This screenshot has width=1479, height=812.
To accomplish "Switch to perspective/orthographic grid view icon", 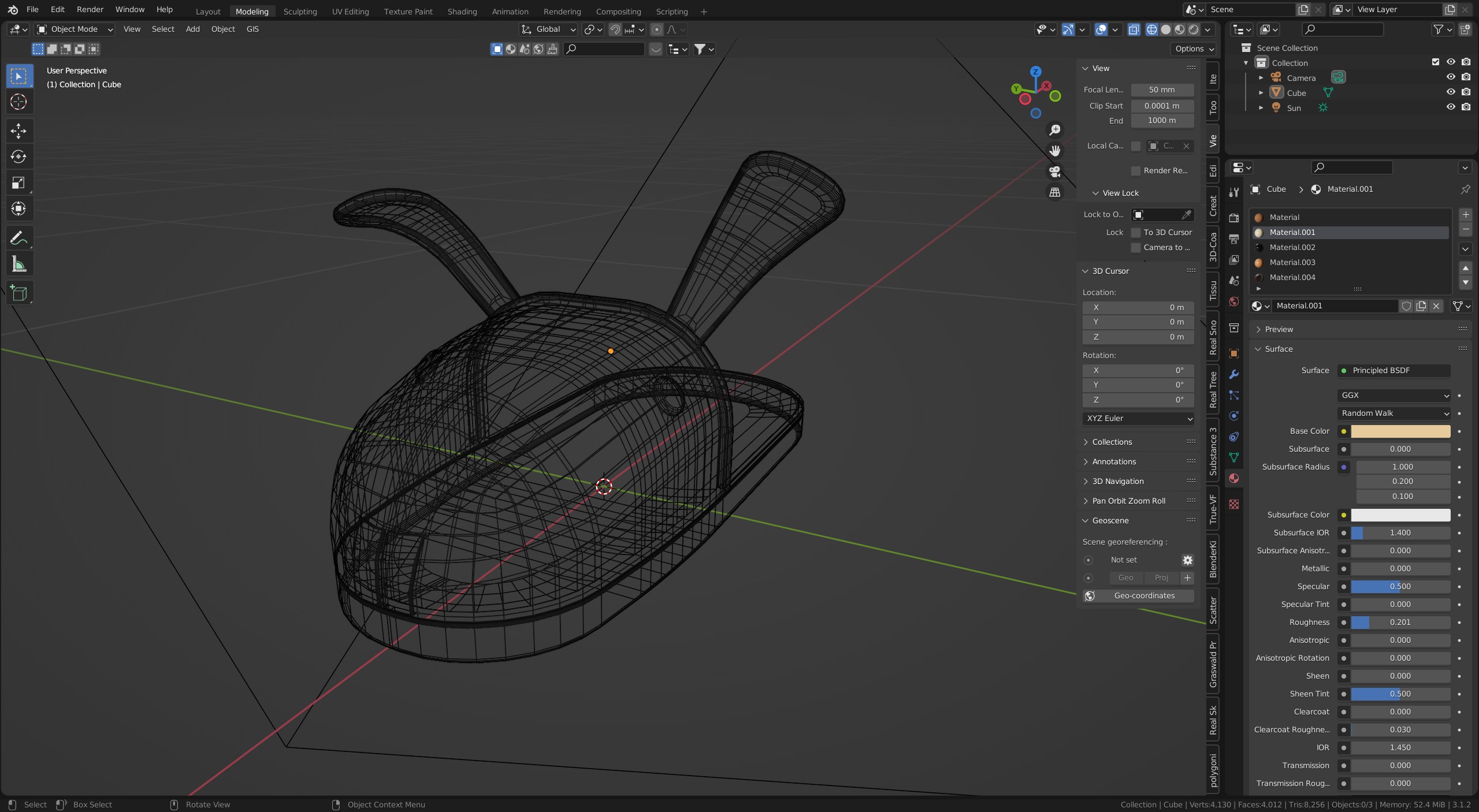I will click(x=1054, y=192).
